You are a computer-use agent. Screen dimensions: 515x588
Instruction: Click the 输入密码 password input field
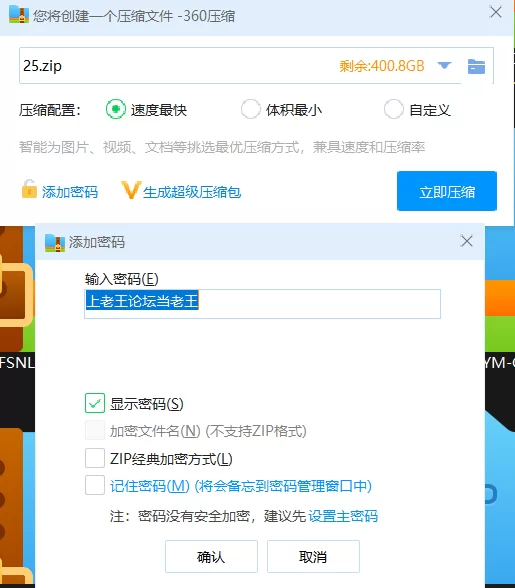point(263,304)
